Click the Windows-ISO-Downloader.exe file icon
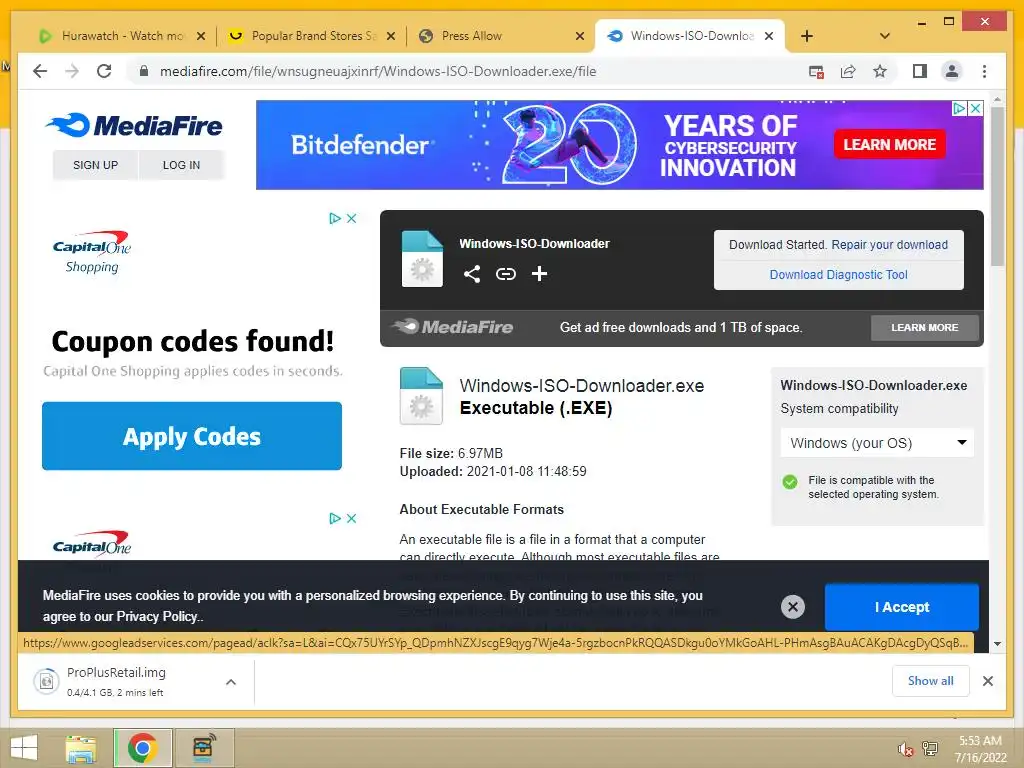The width and height of the screenshot is (1024, 768). [x=421, y=396]
